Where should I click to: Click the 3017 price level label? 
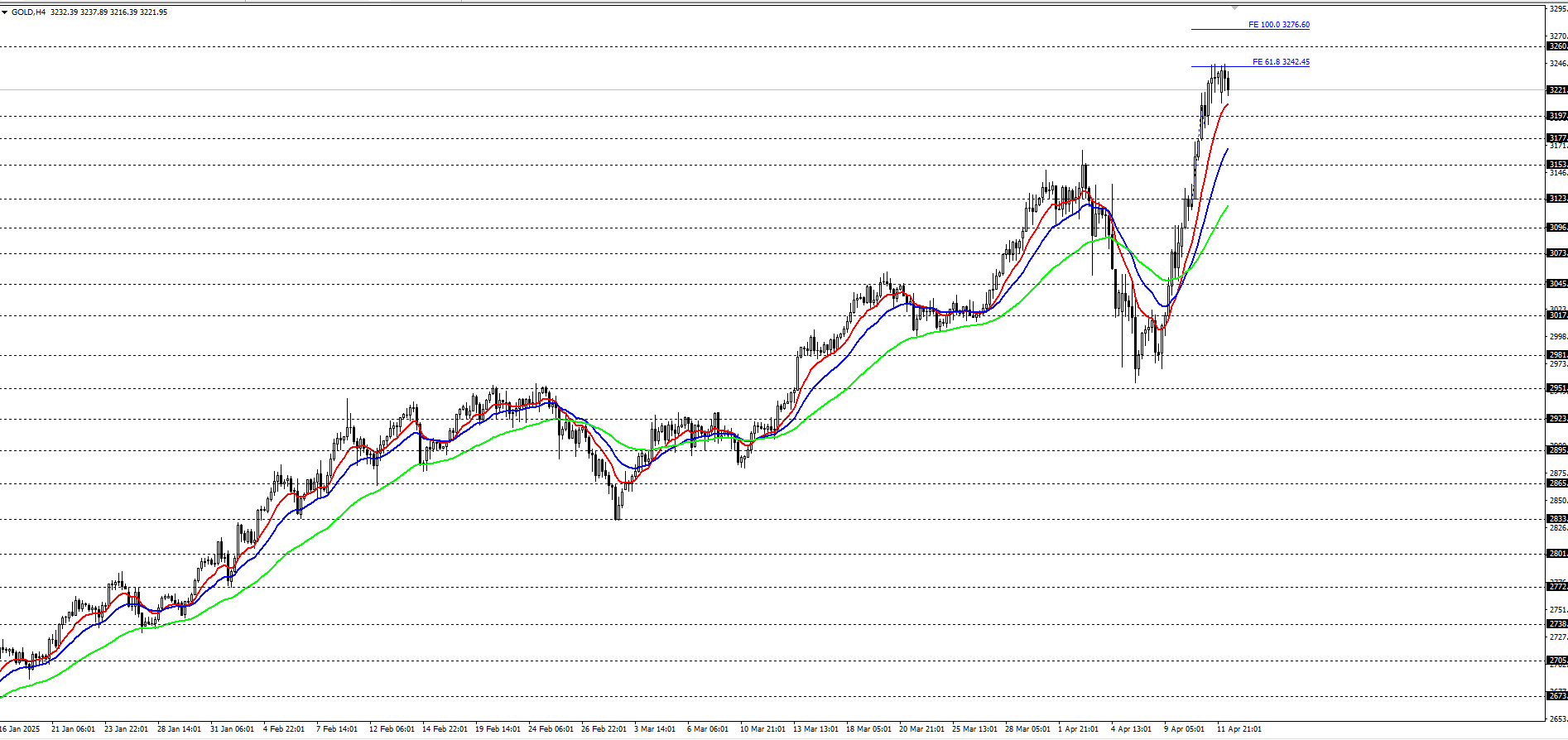[x=1557, y=315]
